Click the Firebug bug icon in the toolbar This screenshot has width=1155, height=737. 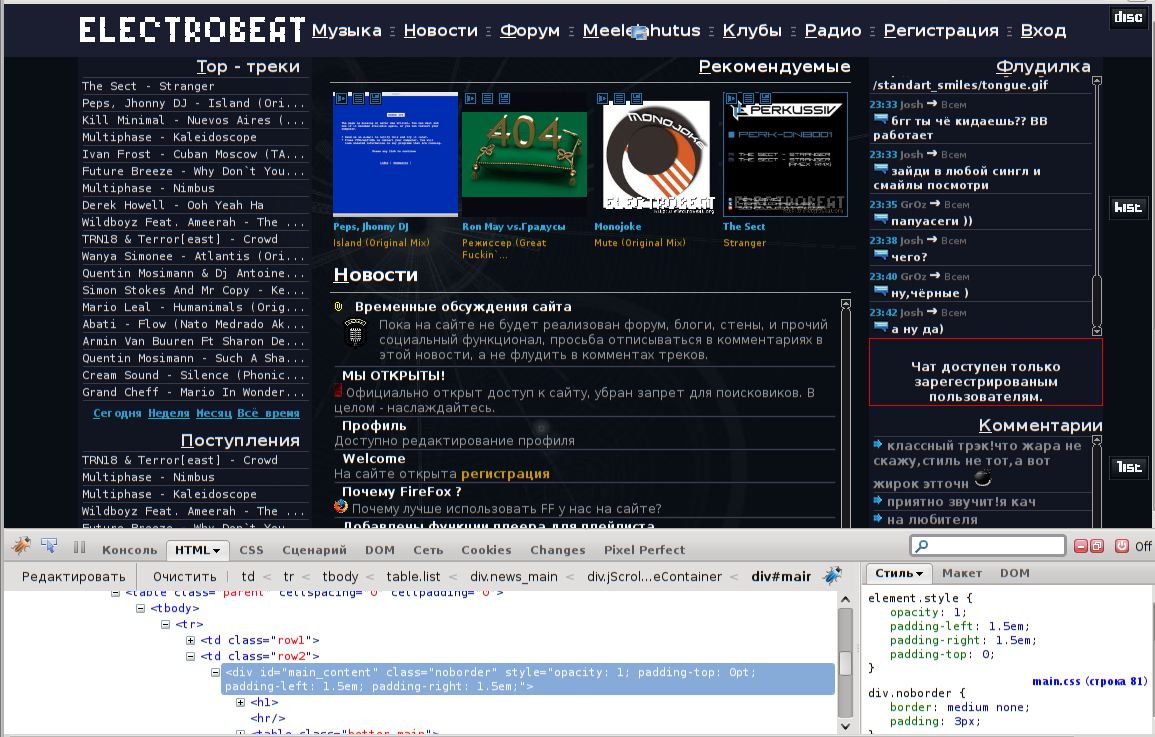(x=21, y=547)
